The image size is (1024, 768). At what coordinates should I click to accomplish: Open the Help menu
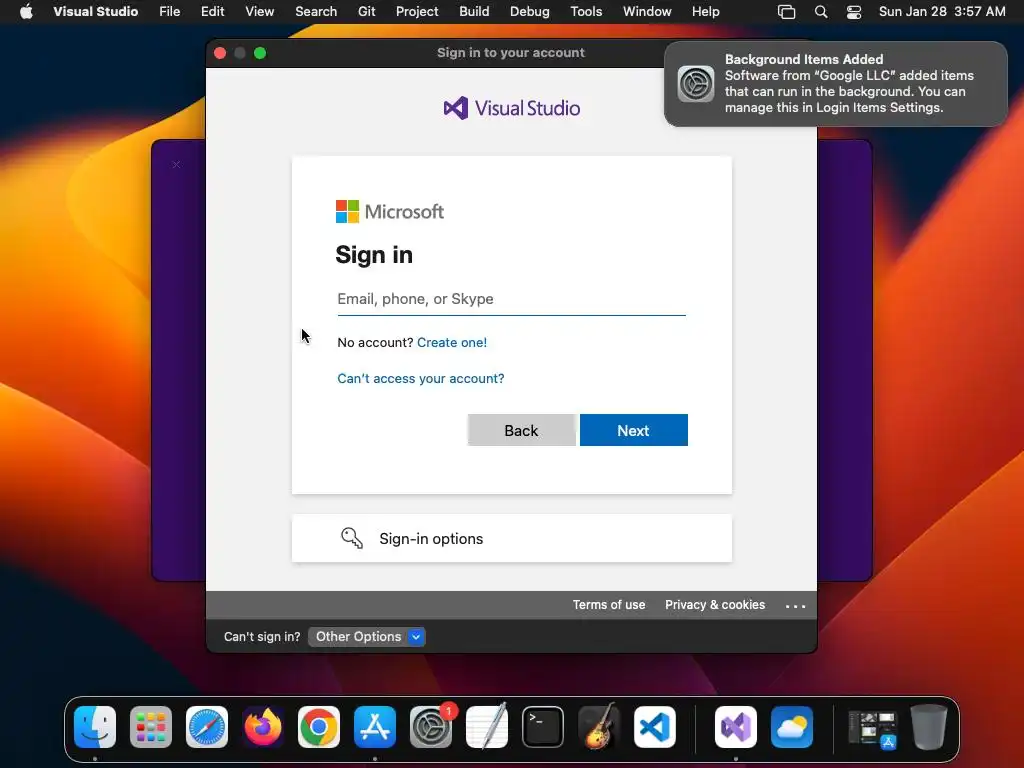(705, 12)
